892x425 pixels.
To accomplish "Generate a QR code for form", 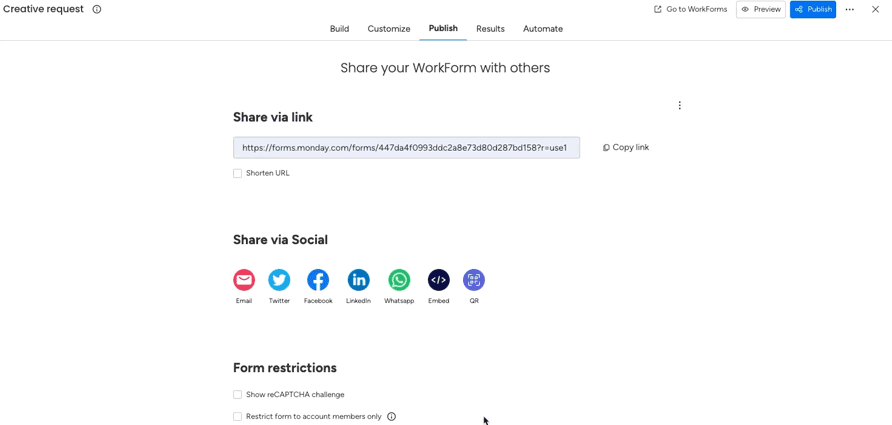I will pos(474,280).
